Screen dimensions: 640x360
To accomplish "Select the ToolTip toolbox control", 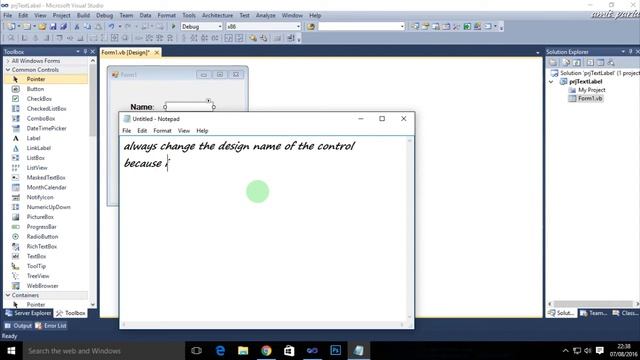I will coord(36,266).
